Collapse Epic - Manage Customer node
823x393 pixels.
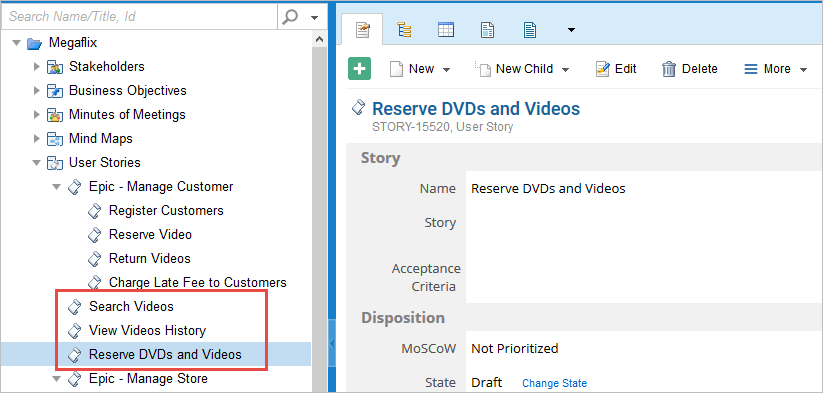[x=57, y=187]
